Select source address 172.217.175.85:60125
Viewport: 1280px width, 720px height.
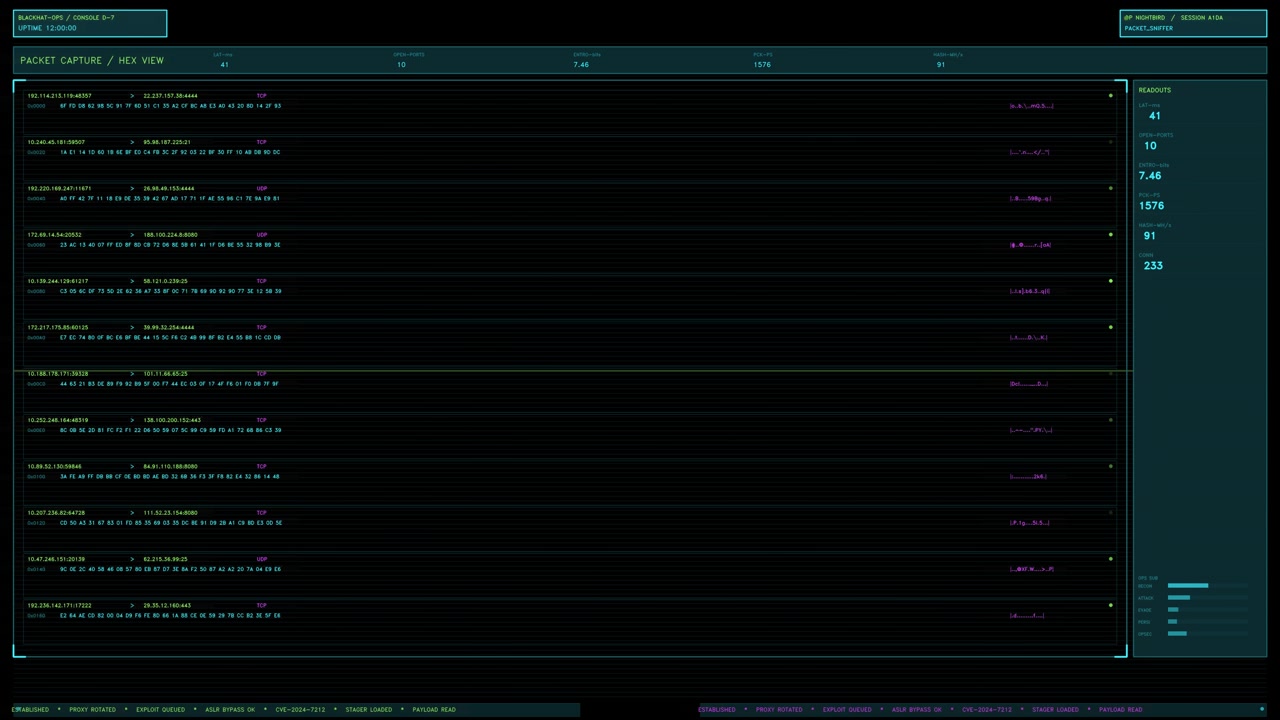point(58,327)
